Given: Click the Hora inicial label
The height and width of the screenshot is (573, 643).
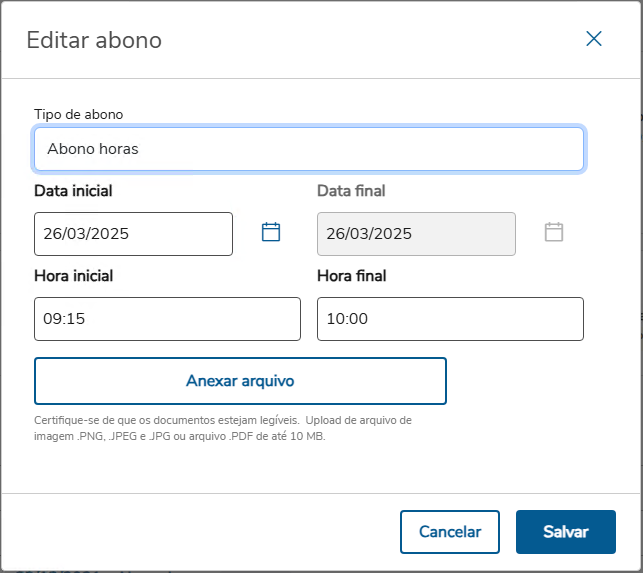Looking at the screenshot, I should (x=73, y=276).
